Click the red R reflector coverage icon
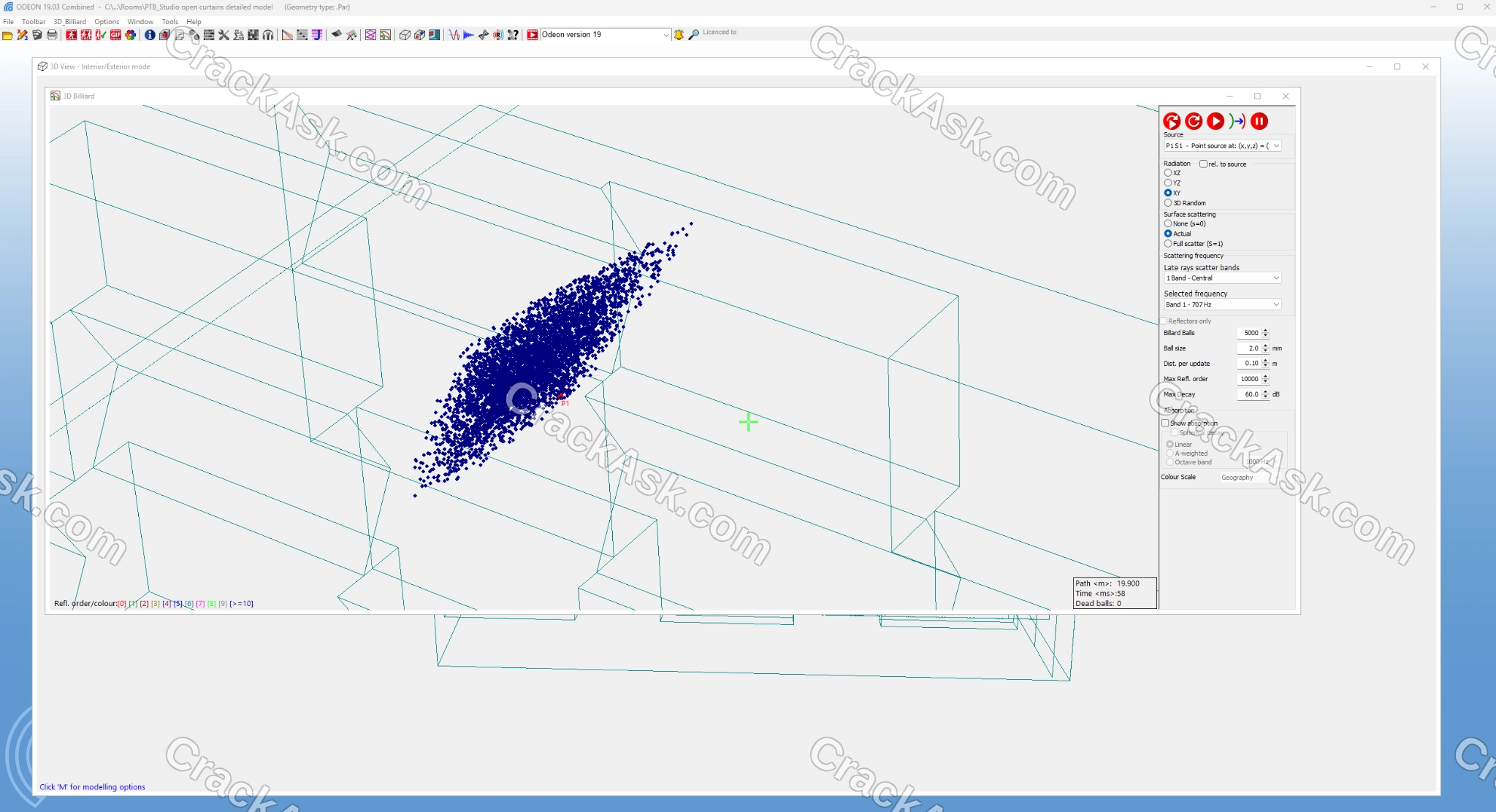Viewport: 1496px width, 812px height. tap(498, 35)
